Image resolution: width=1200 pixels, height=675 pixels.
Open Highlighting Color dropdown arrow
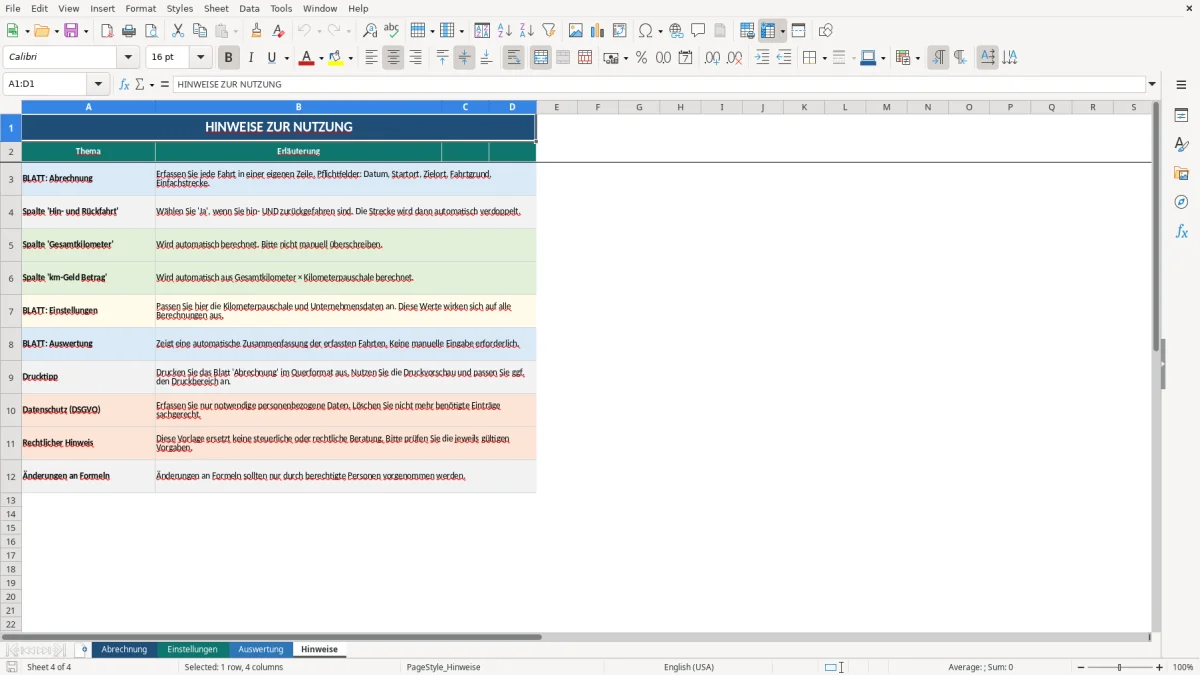click(x=351, y=58)
